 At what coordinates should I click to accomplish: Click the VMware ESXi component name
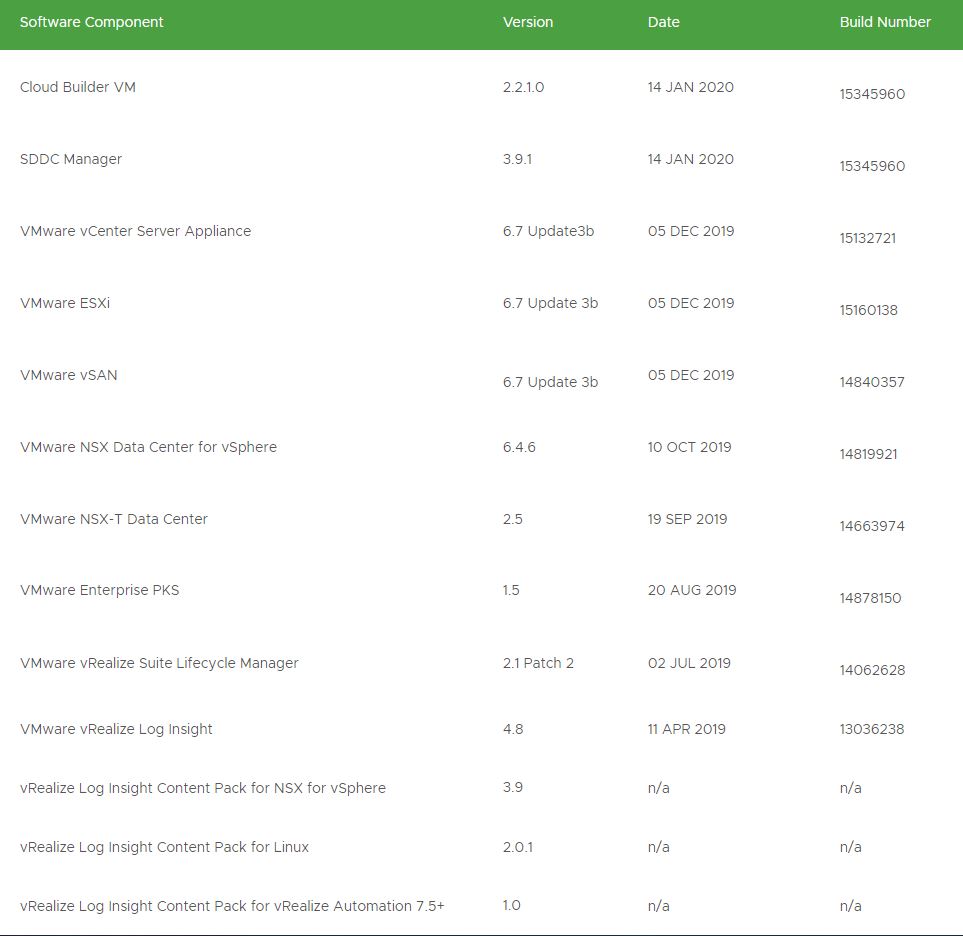click(x=65, y=303)
